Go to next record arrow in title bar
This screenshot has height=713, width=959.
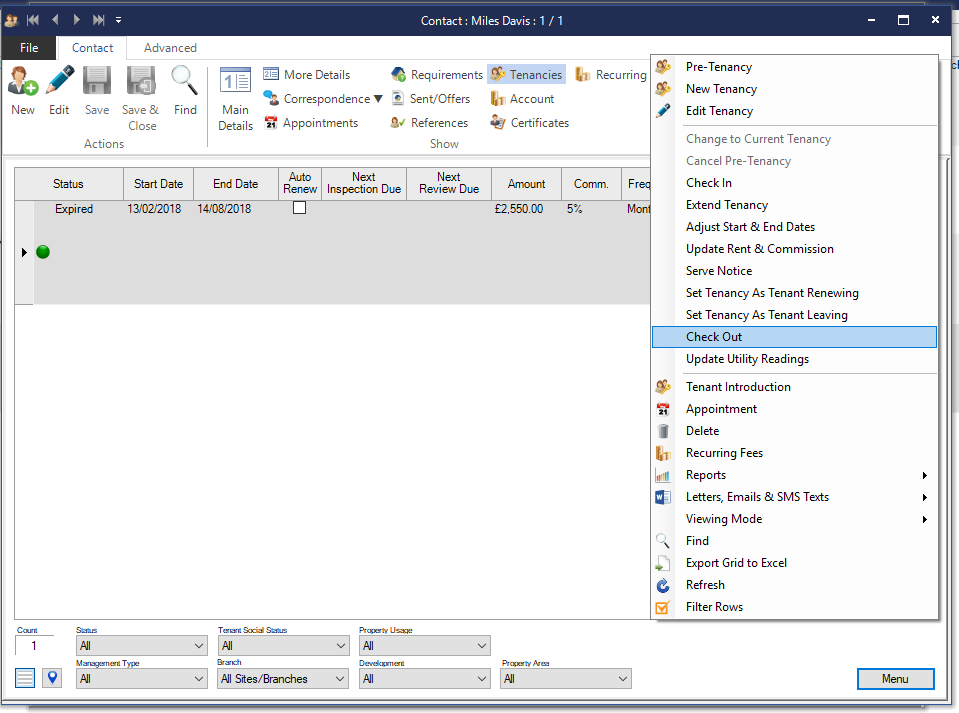[x=77, y=20]
